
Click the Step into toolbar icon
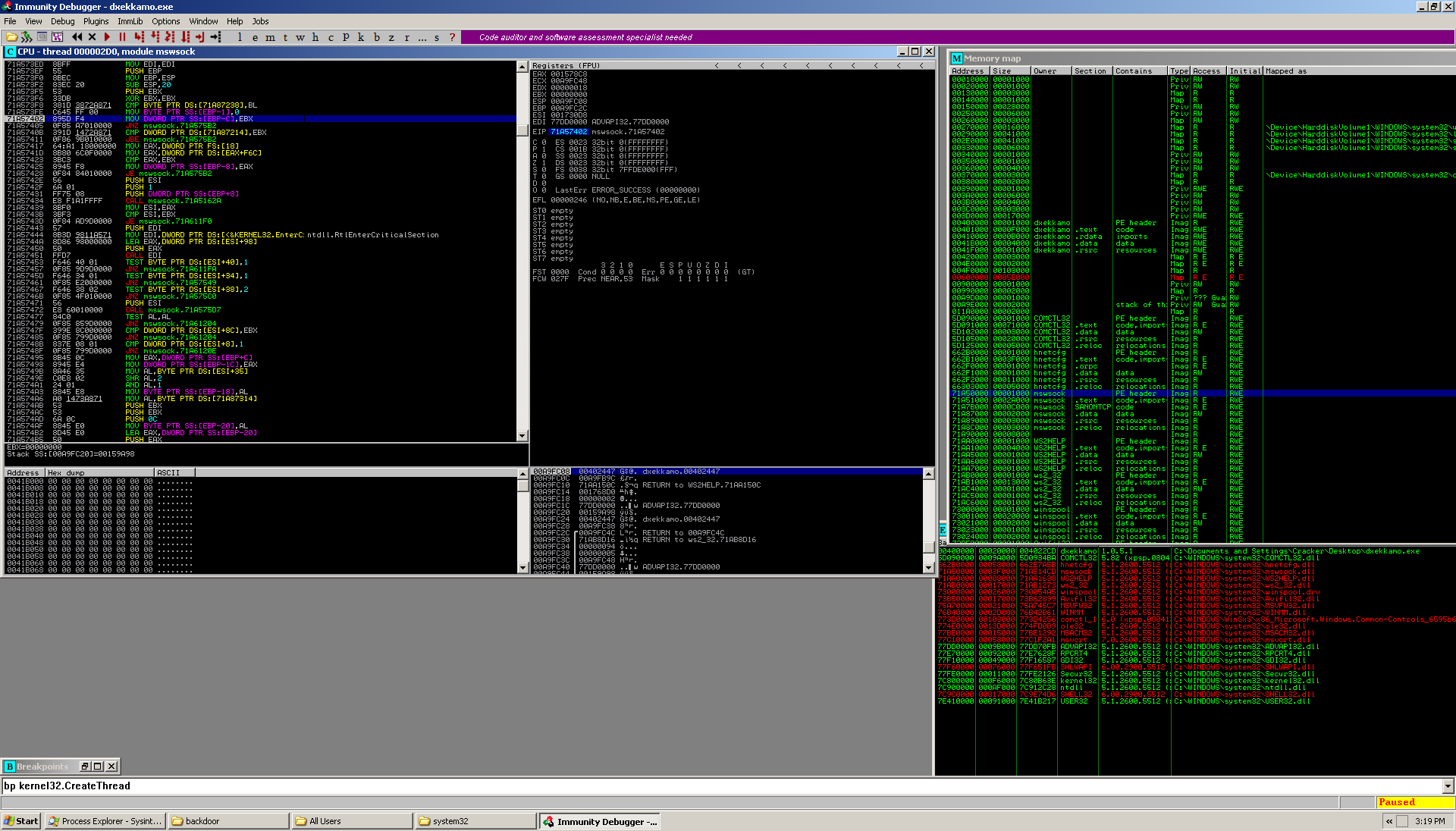point(139,36)
